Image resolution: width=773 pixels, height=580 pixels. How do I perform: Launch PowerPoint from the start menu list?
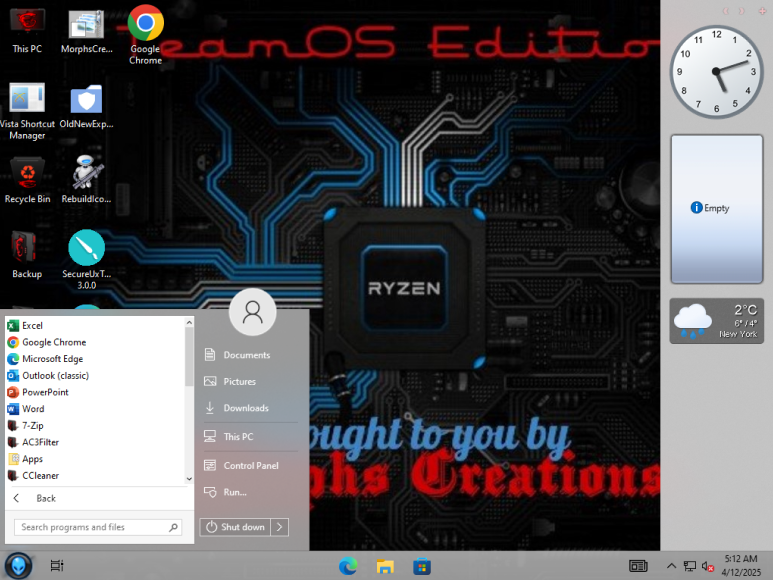click(96, 392)
